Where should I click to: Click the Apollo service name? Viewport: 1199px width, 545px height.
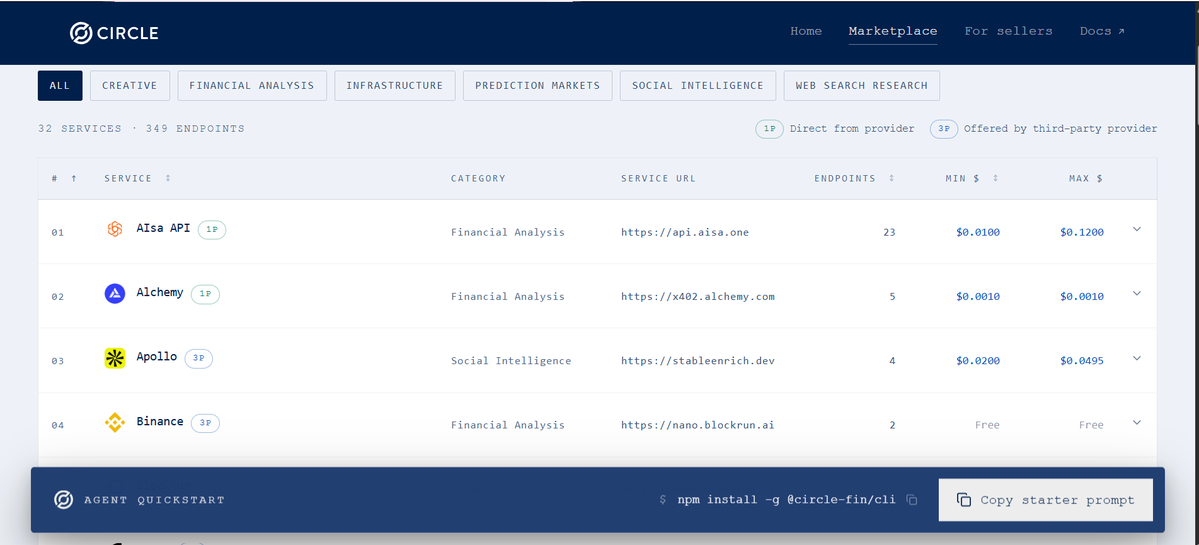point(157,356)
